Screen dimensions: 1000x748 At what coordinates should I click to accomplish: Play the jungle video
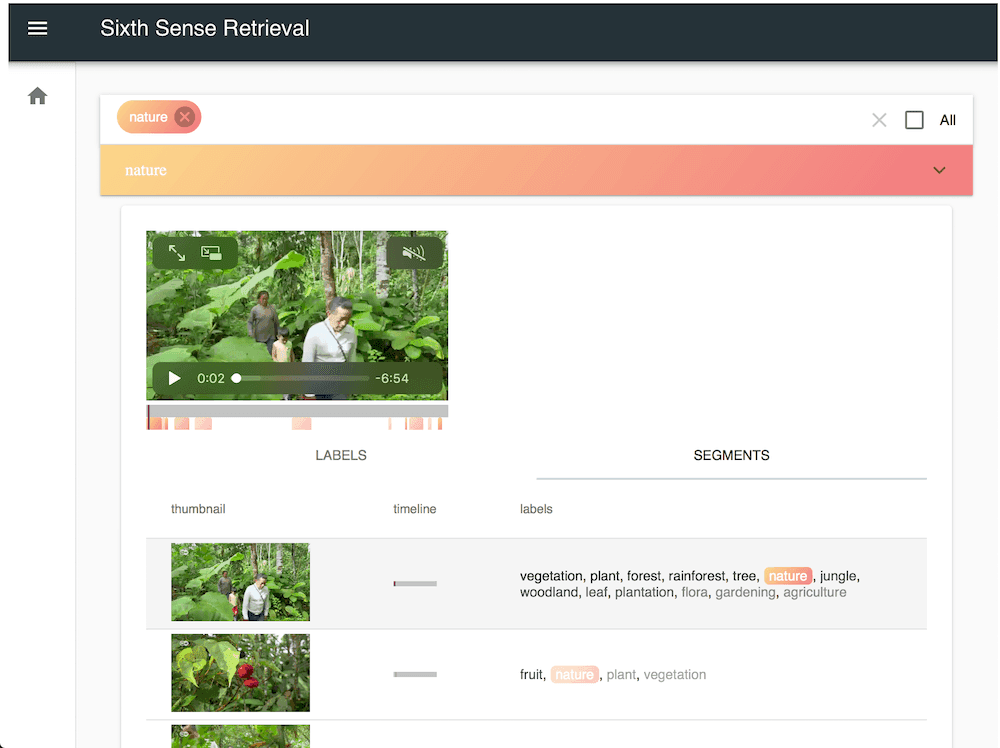point(174,378)
